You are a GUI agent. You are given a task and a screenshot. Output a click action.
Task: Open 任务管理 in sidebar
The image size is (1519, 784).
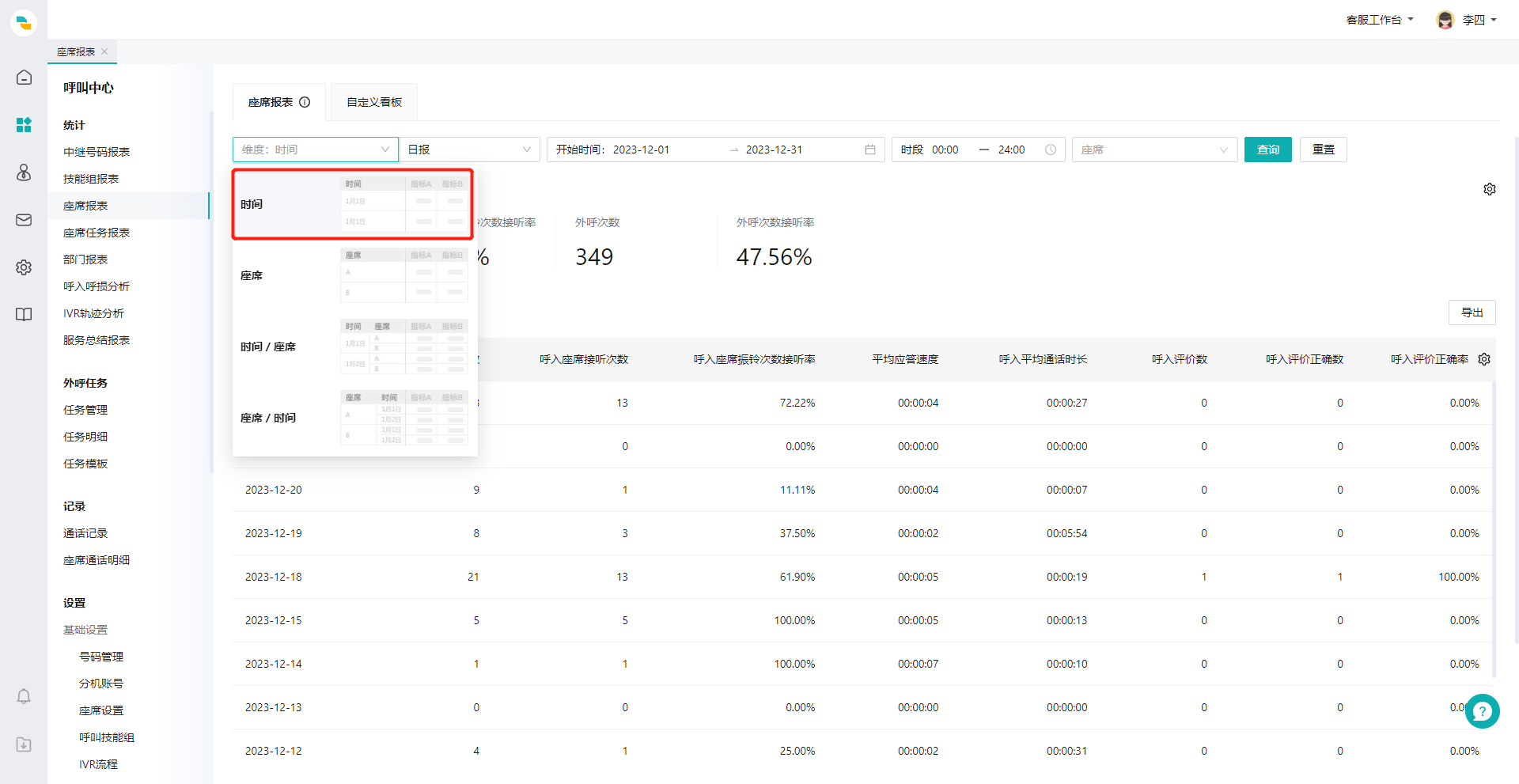point(85,410)
